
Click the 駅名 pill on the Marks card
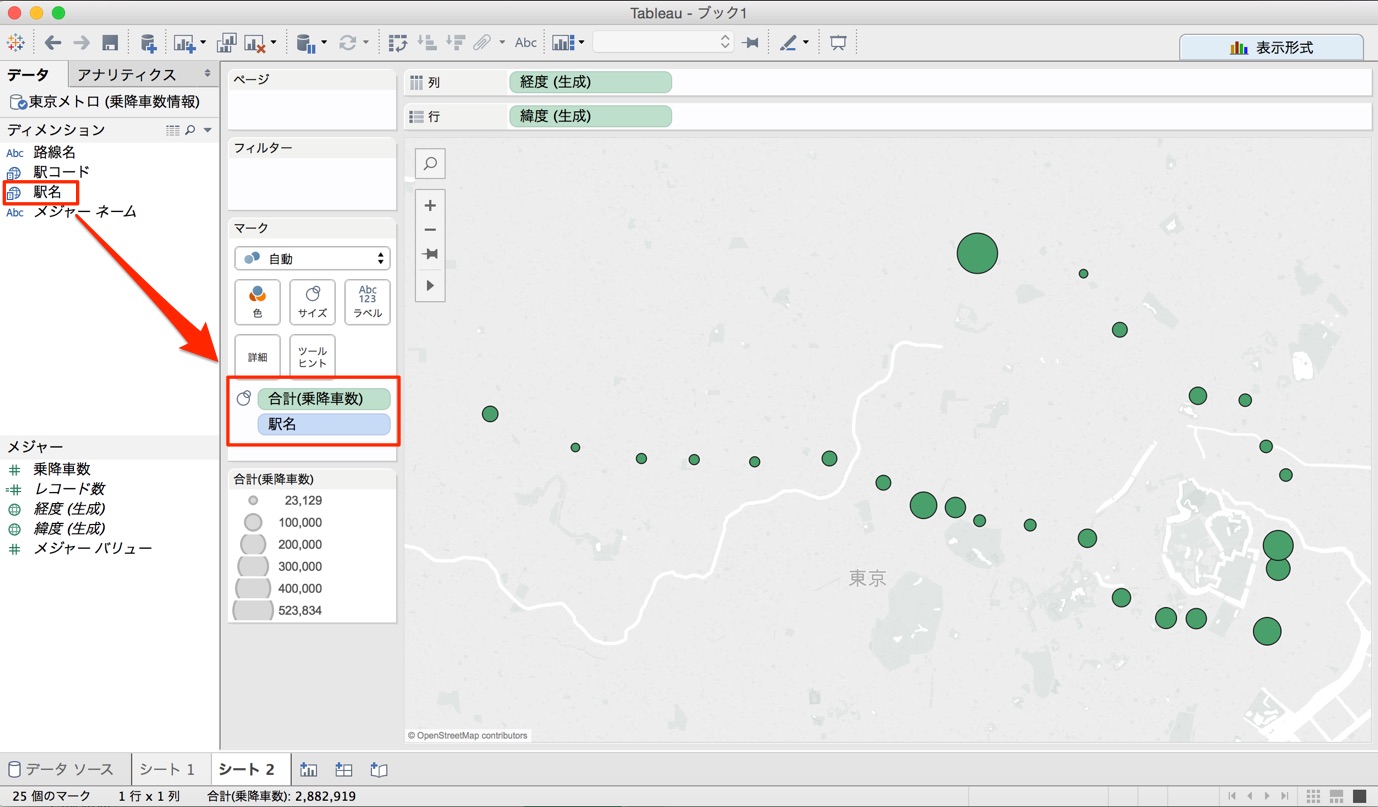tap(323, 424)
